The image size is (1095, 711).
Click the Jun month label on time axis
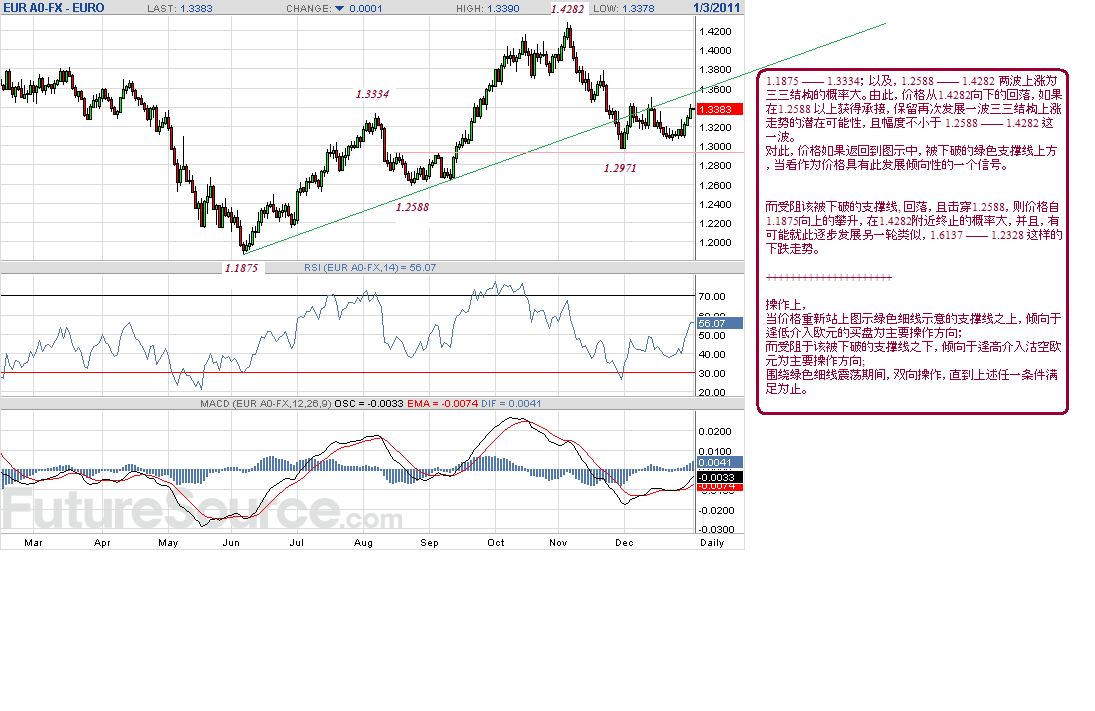click(x=231, y=543)
